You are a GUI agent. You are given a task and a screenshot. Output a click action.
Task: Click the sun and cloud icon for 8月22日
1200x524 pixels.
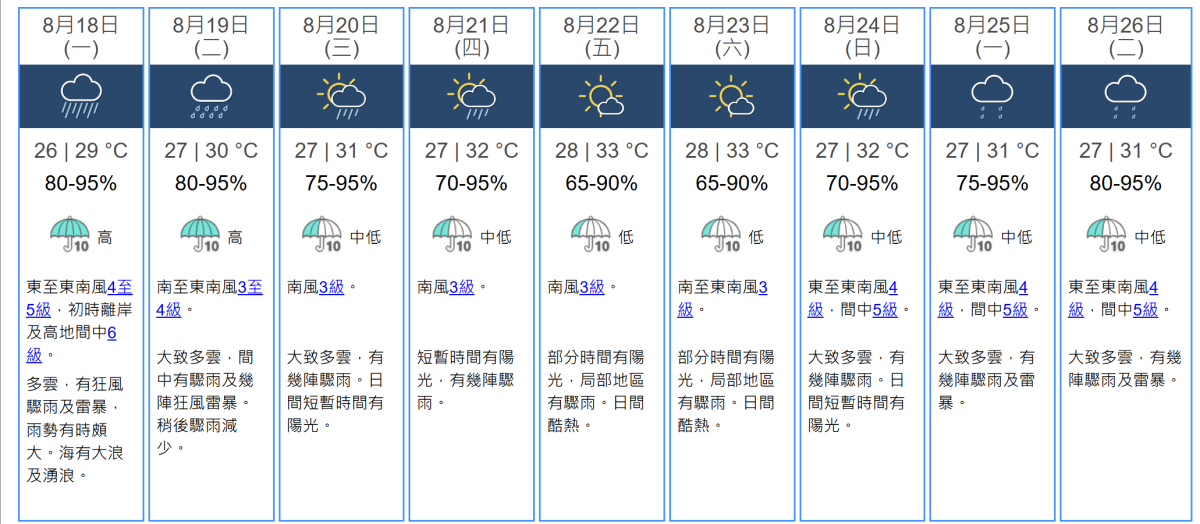pyautogui.click(x=601, y=96)
